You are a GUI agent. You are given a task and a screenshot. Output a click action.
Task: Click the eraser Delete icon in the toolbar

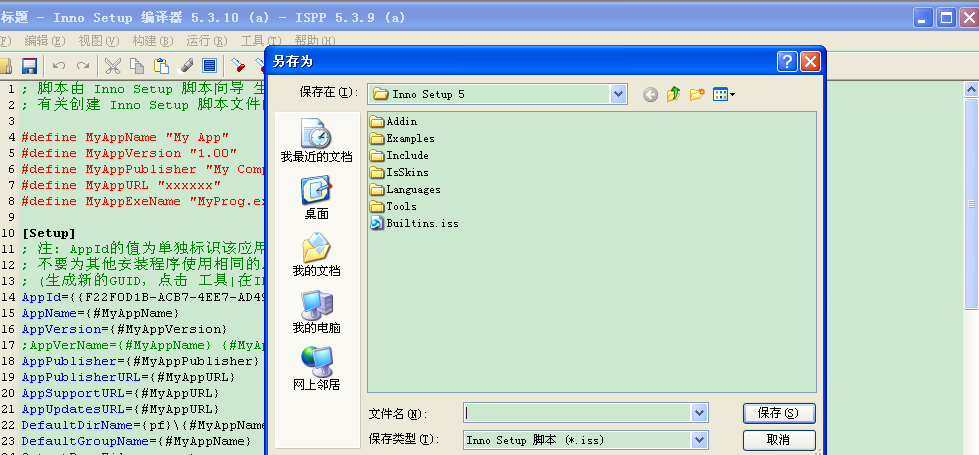pyautogui.click(x=185, y=66)
